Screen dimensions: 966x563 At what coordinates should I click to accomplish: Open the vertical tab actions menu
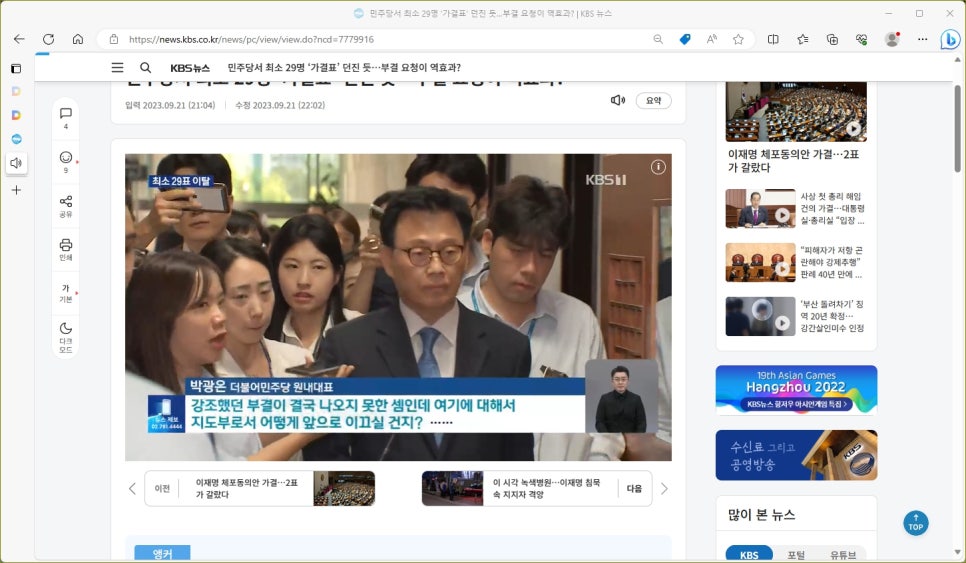click(16, 68)
